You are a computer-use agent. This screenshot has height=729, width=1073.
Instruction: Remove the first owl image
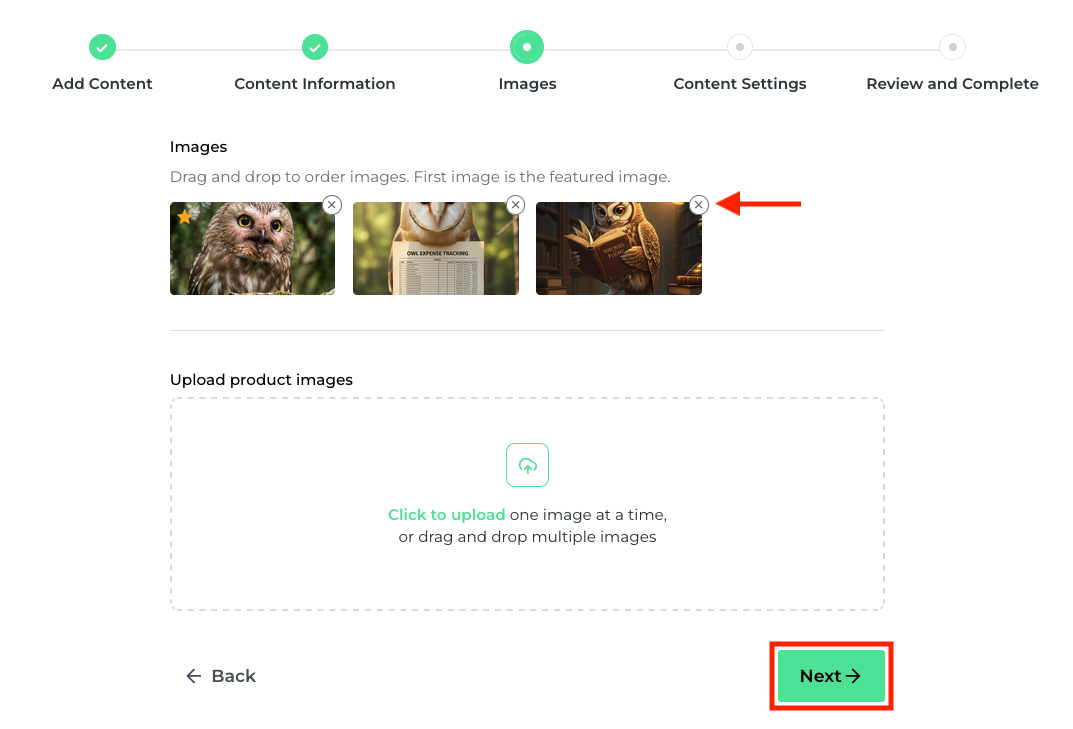(x=332, y=205)
